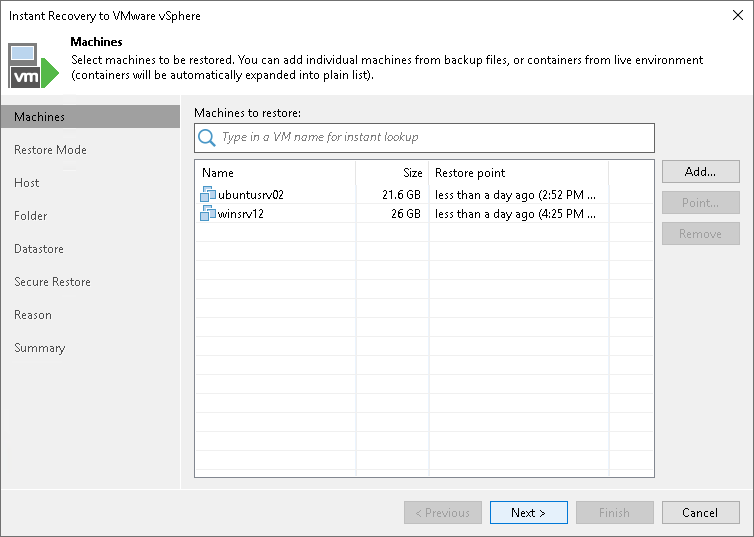Focus the VM name lookup field
This screenshot has width=754, height=537.
[424, 138]
